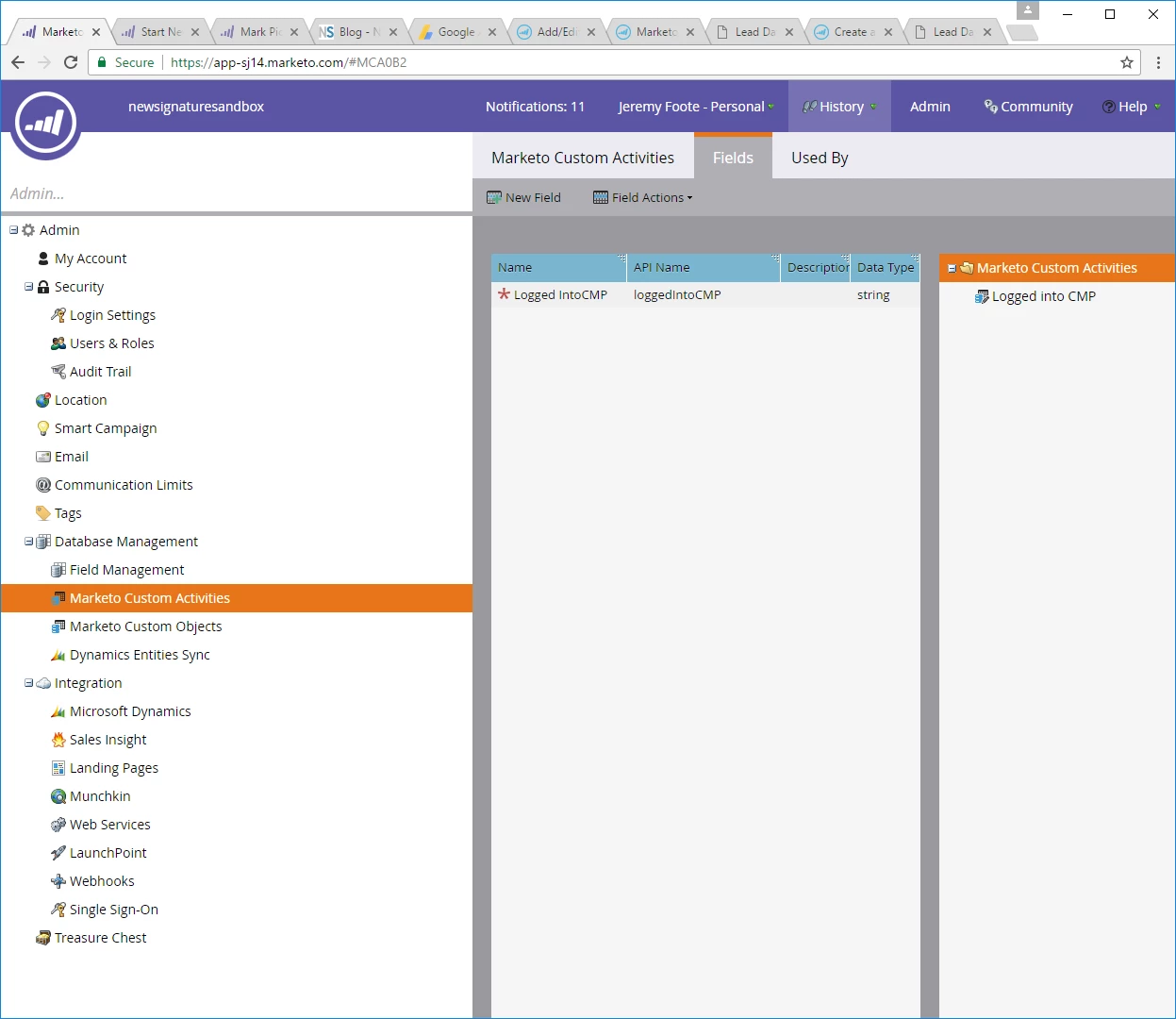Collapse Marketo Custom Activities folder in right panel
Screen dimensions: 1176x1019
click(x=952, y=269)
